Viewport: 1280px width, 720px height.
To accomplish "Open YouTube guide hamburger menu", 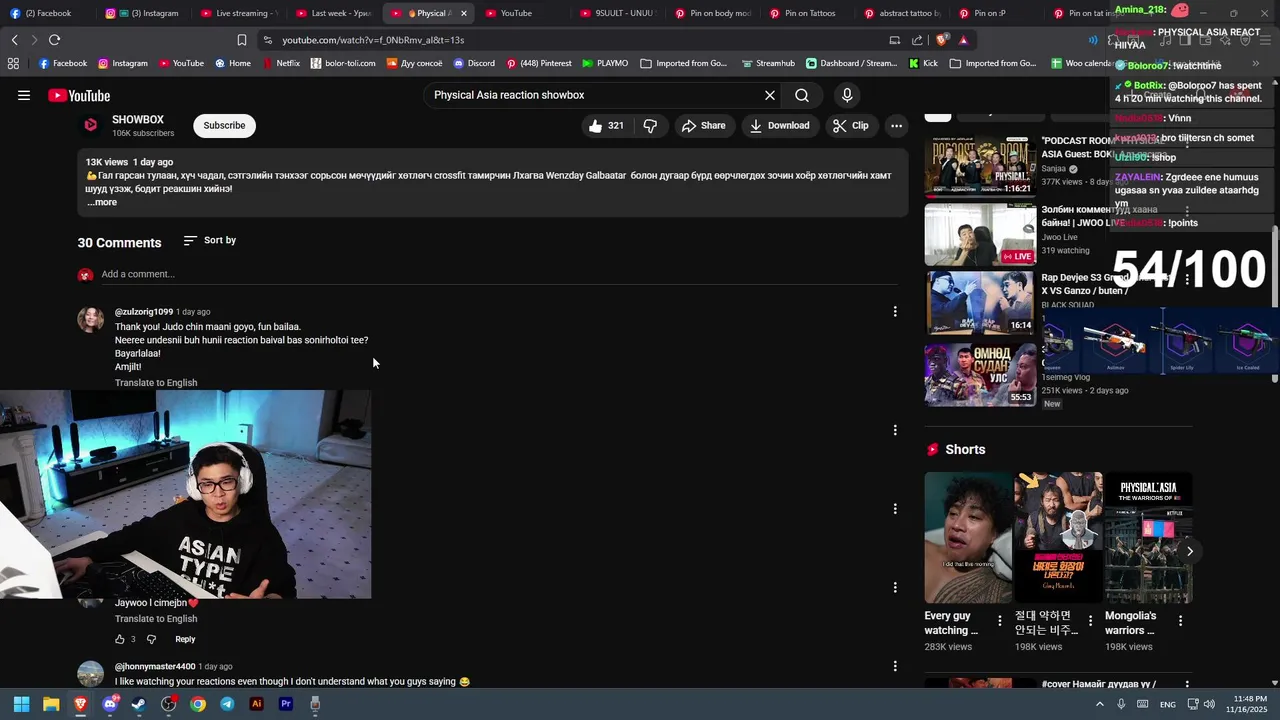I will click(x=24, y=96).
